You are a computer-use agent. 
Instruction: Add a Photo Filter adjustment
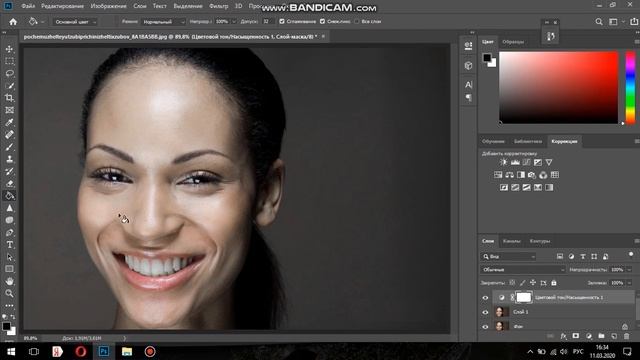click(532, 175)
